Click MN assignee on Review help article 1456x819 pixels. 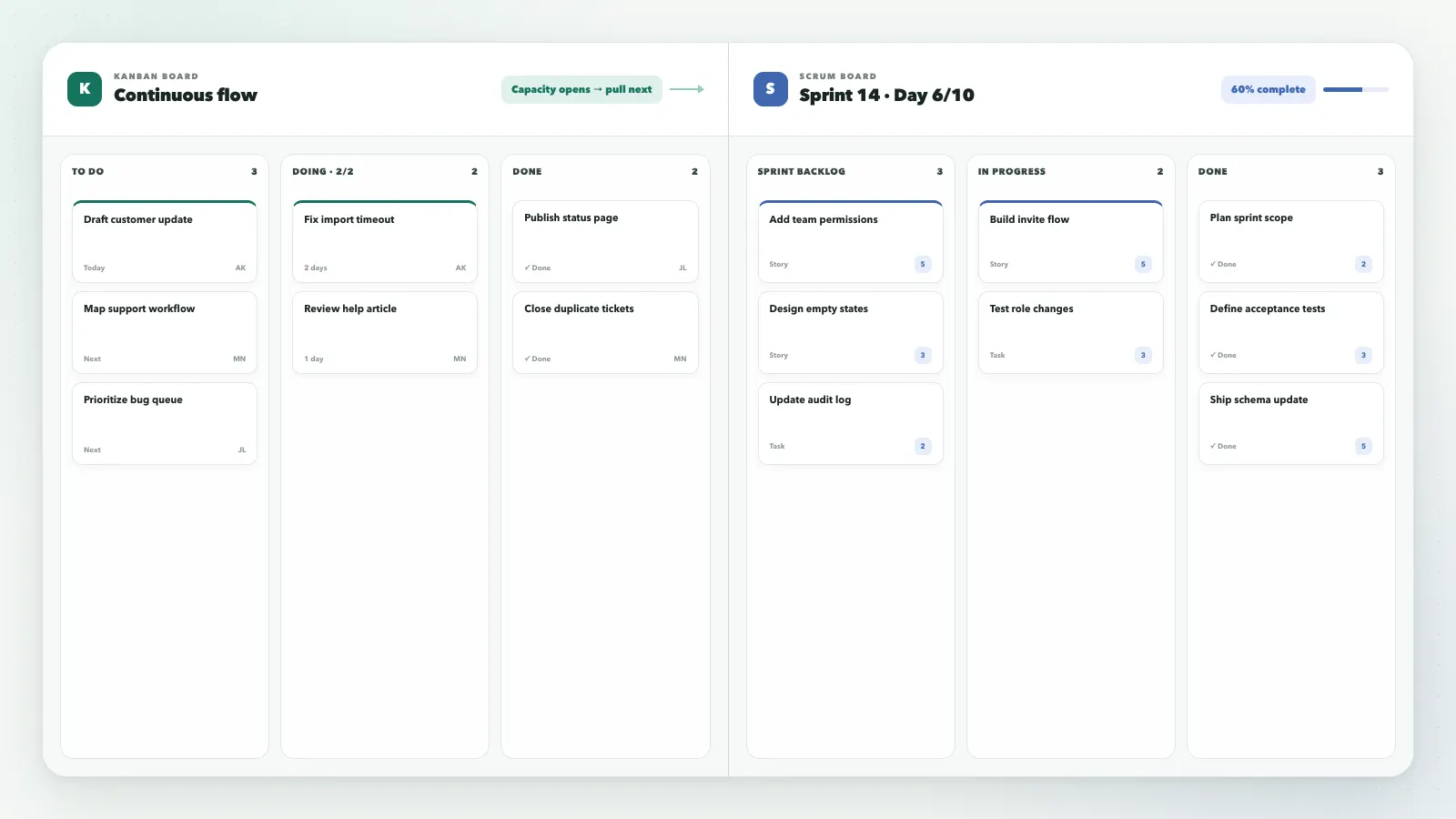[x=460, y=359]
